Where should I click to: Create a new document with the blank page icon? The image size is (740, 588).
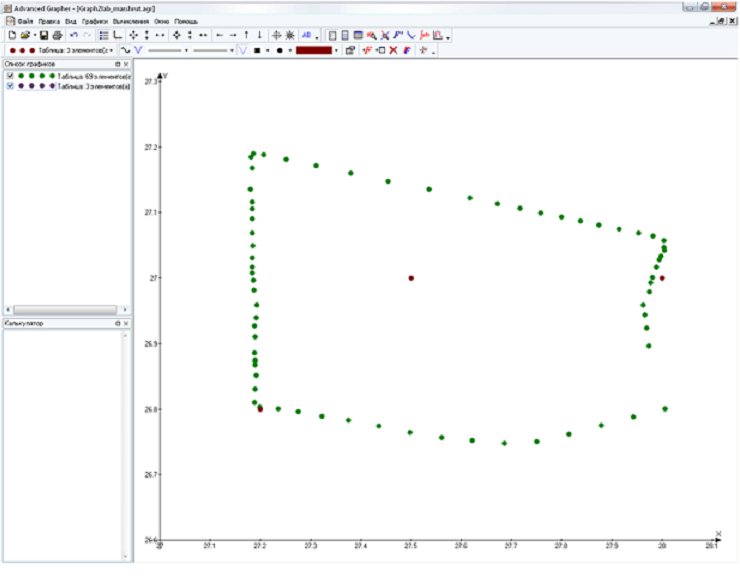pos(12,35)
